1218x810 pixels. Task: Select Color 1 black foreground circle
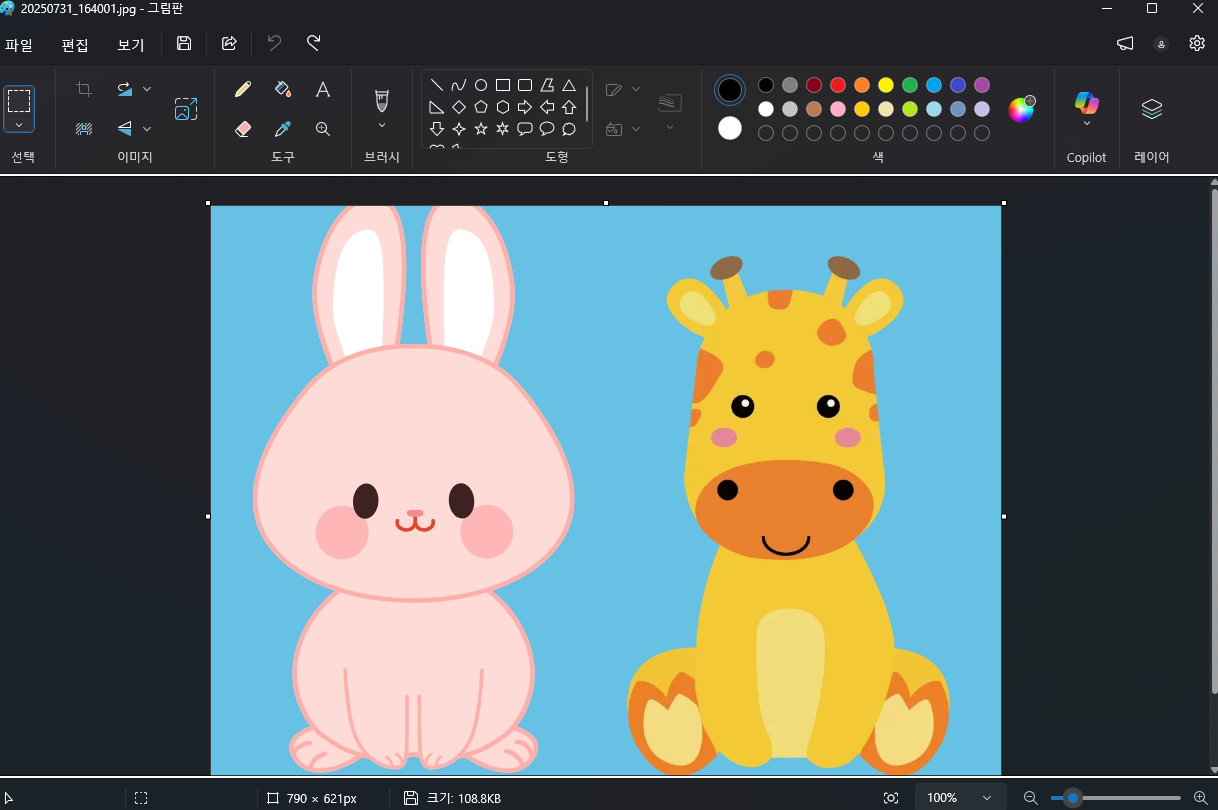coord(730,90)
